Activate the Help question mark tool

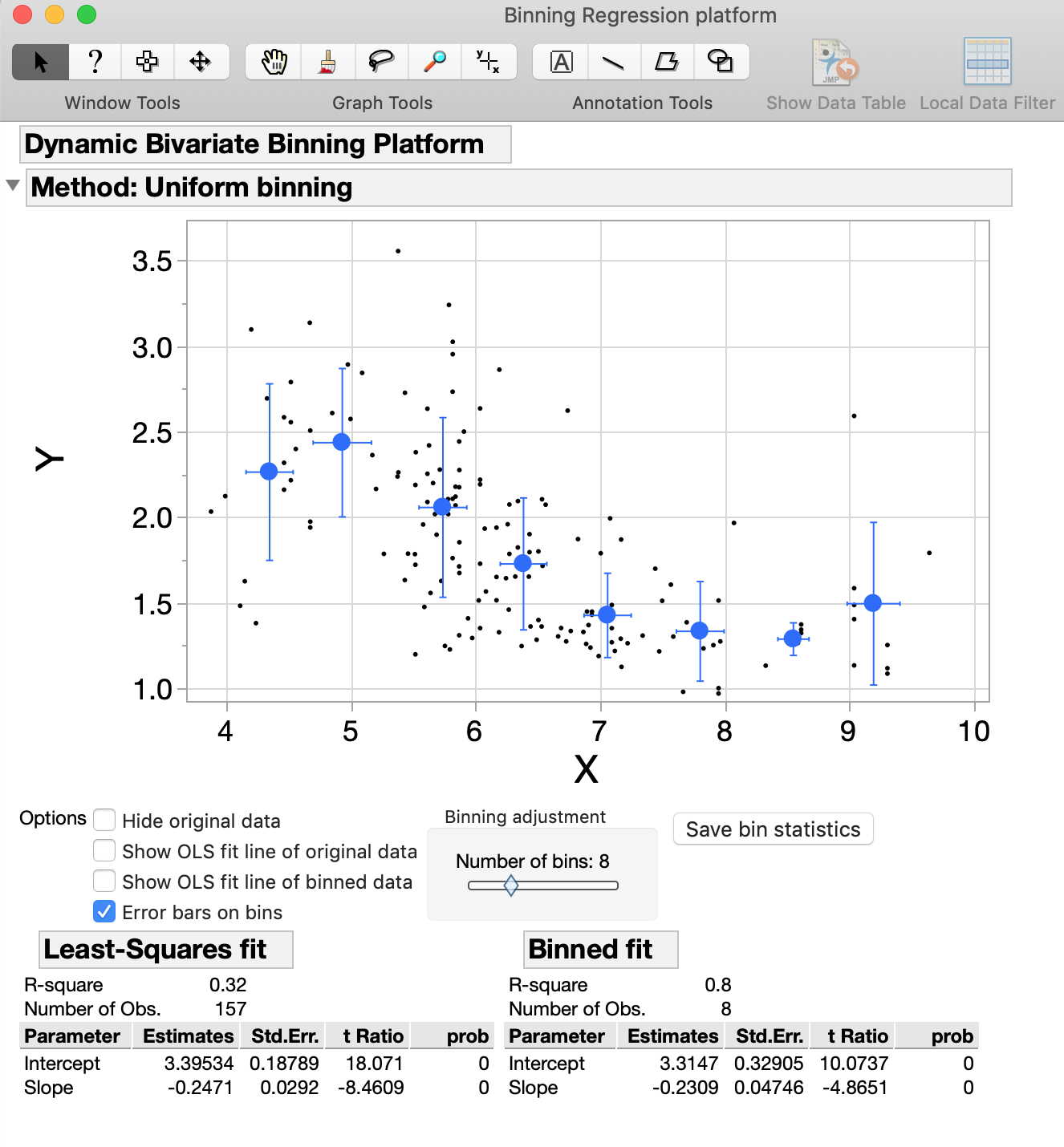[95, 62]
